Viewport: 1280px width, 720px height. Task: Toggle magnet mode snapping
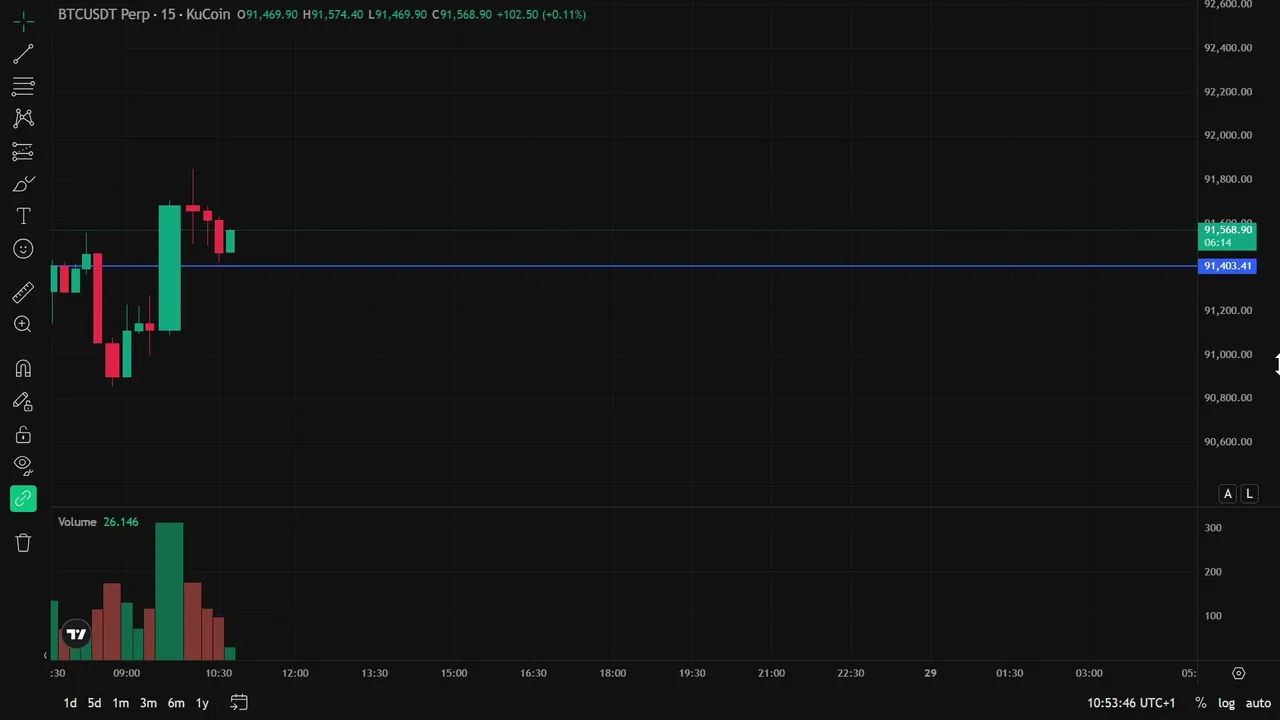coord(23,369)
